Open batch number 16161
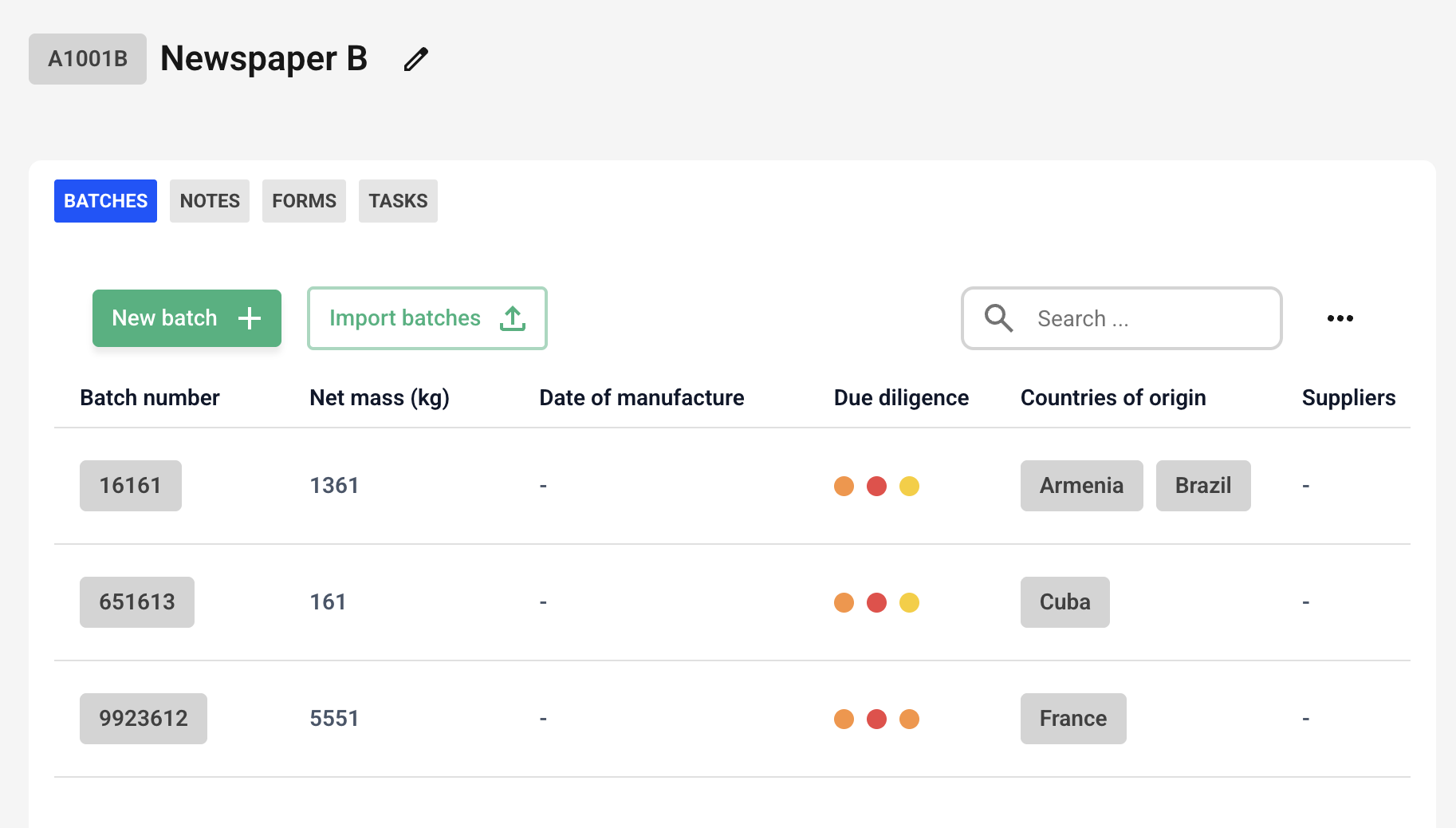The height and width of the screenshot is (828, 1456). tap(130, 486)
